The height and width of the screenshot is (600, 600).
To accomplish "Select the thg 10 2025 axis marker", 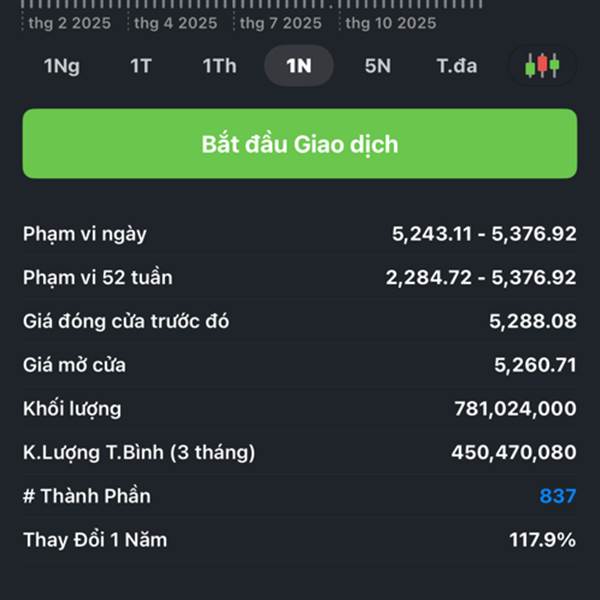I will pos(391,22).
